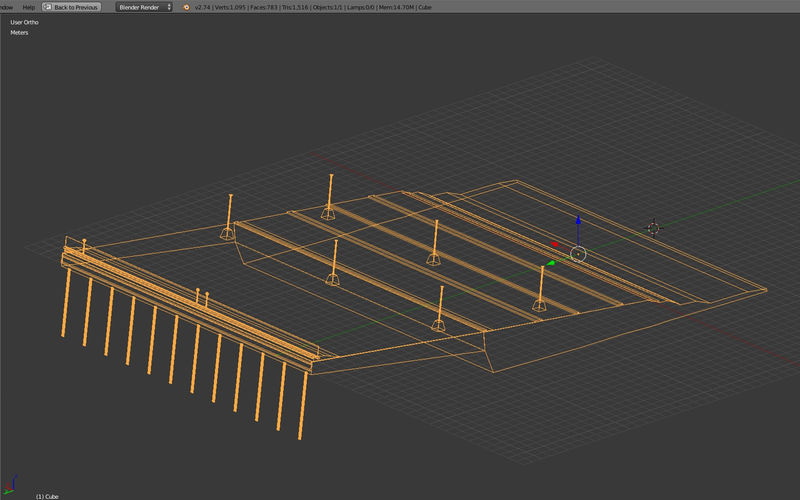This screenshot has height=500, width=800.
Task: Open the Help menu
Action: 28,7
